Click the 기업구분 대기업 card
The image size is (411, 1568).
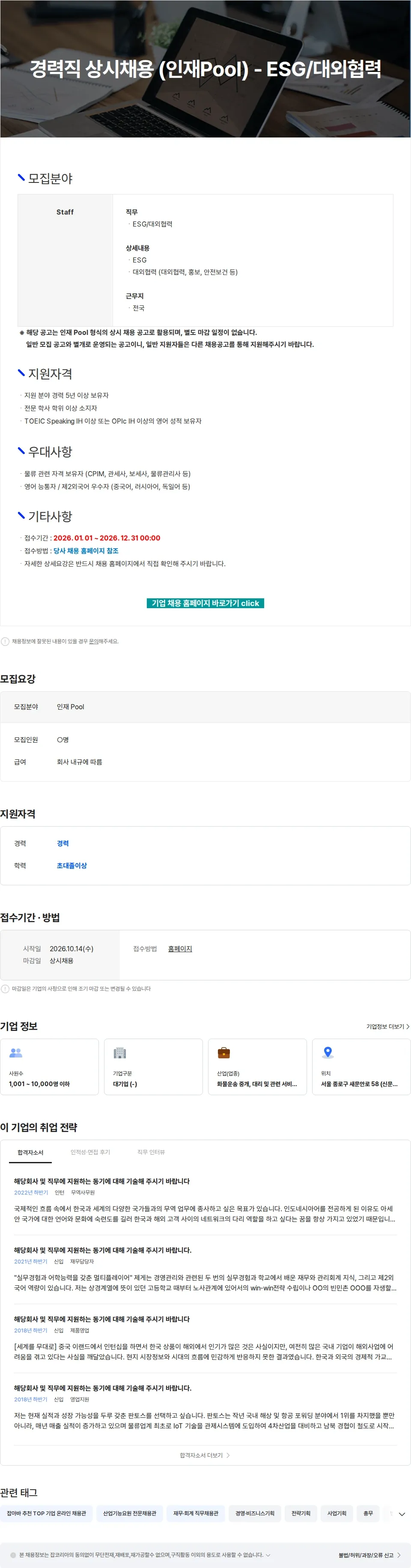pos(153,1066)
